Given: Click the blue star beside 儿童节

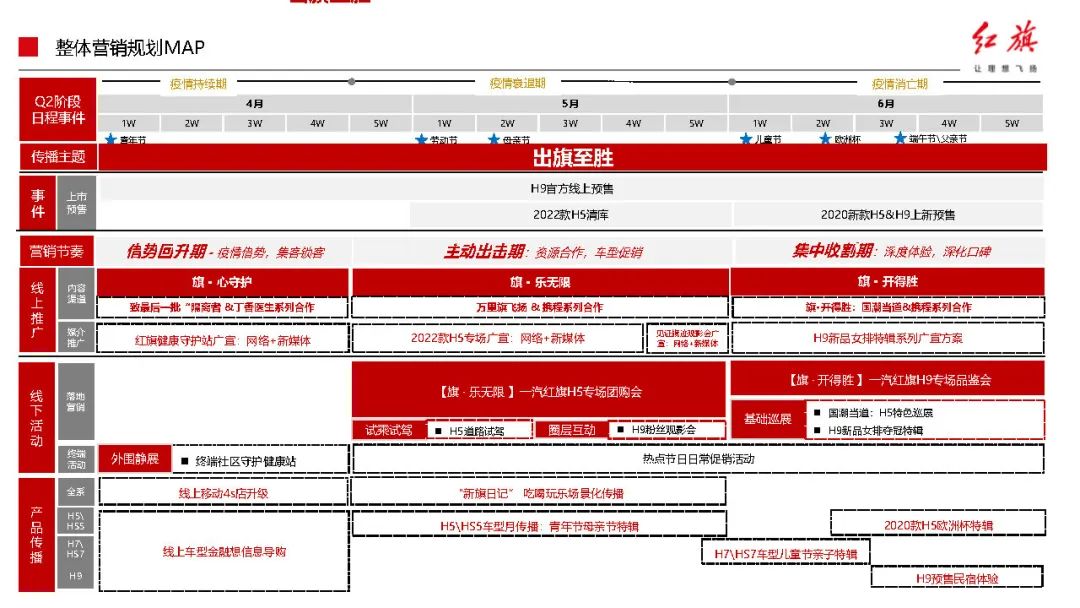Looking at the screenshot, I should 745,138.
